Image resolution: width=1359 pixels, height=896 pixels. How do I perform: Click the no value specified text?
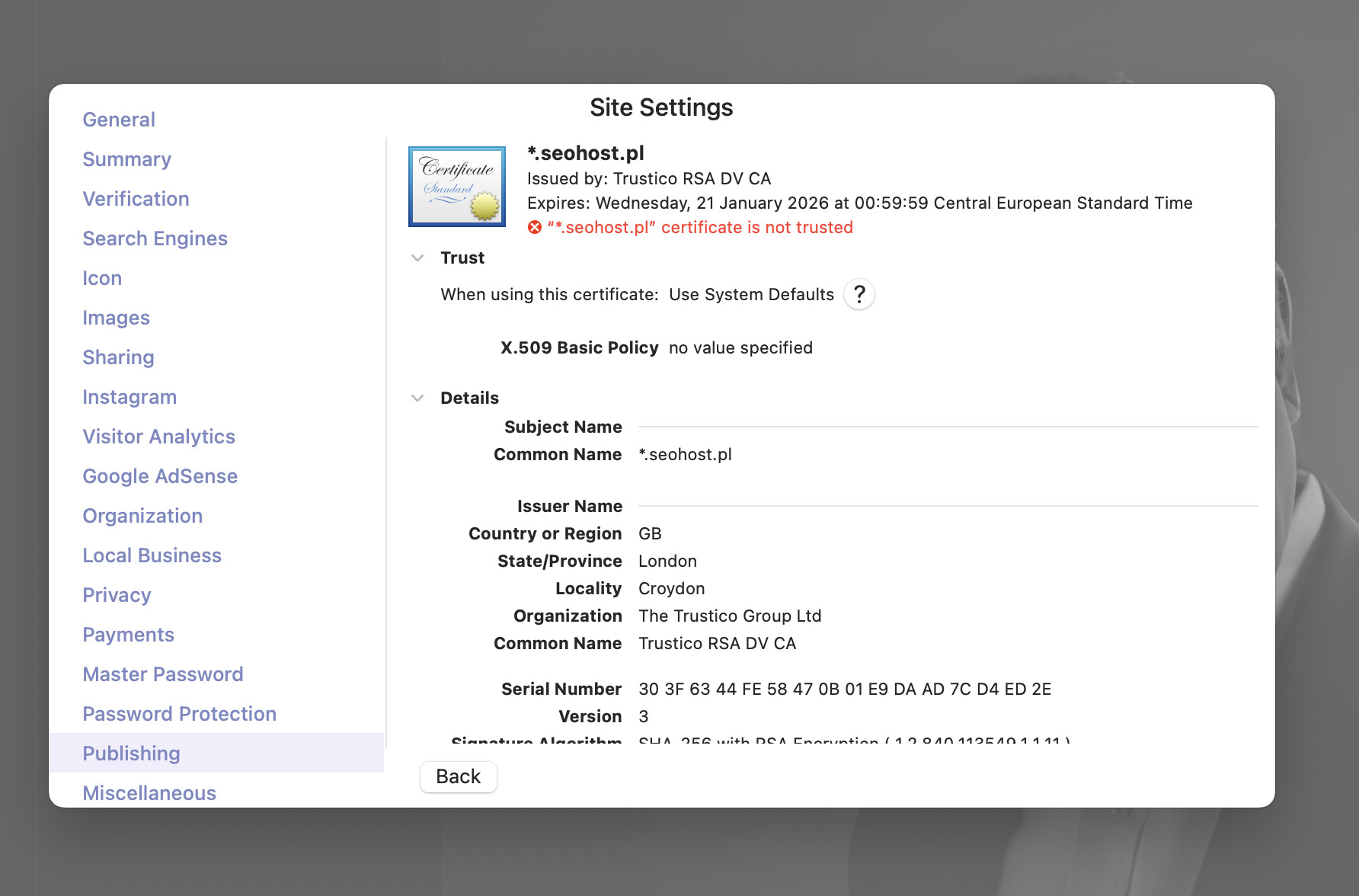point(740,348)
